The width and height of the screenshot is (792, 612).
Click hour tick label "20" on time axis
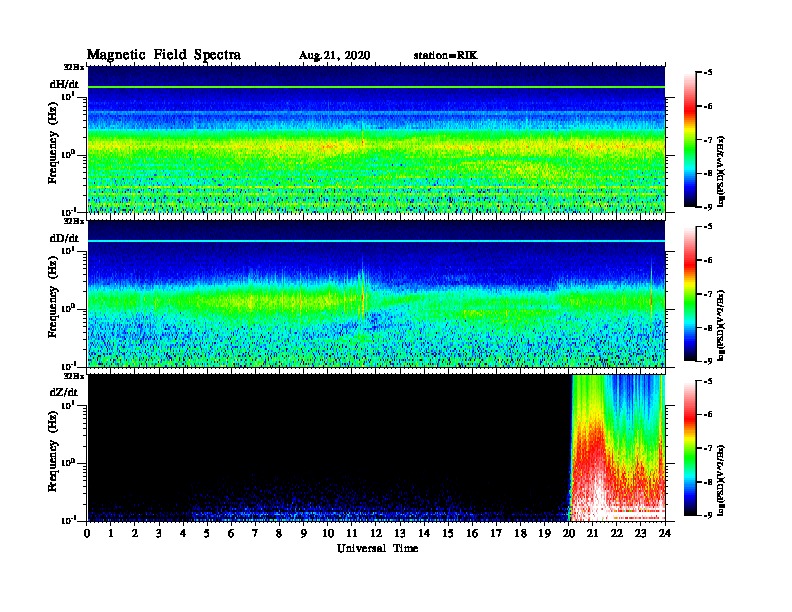click(x=569, y=533)
